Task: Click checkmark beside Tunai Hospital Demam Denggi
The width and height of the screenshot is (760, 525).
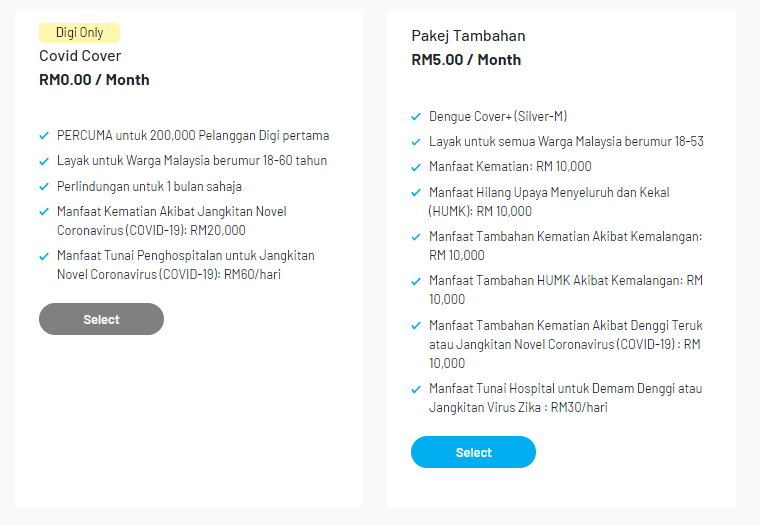Action: coord(416,389)
